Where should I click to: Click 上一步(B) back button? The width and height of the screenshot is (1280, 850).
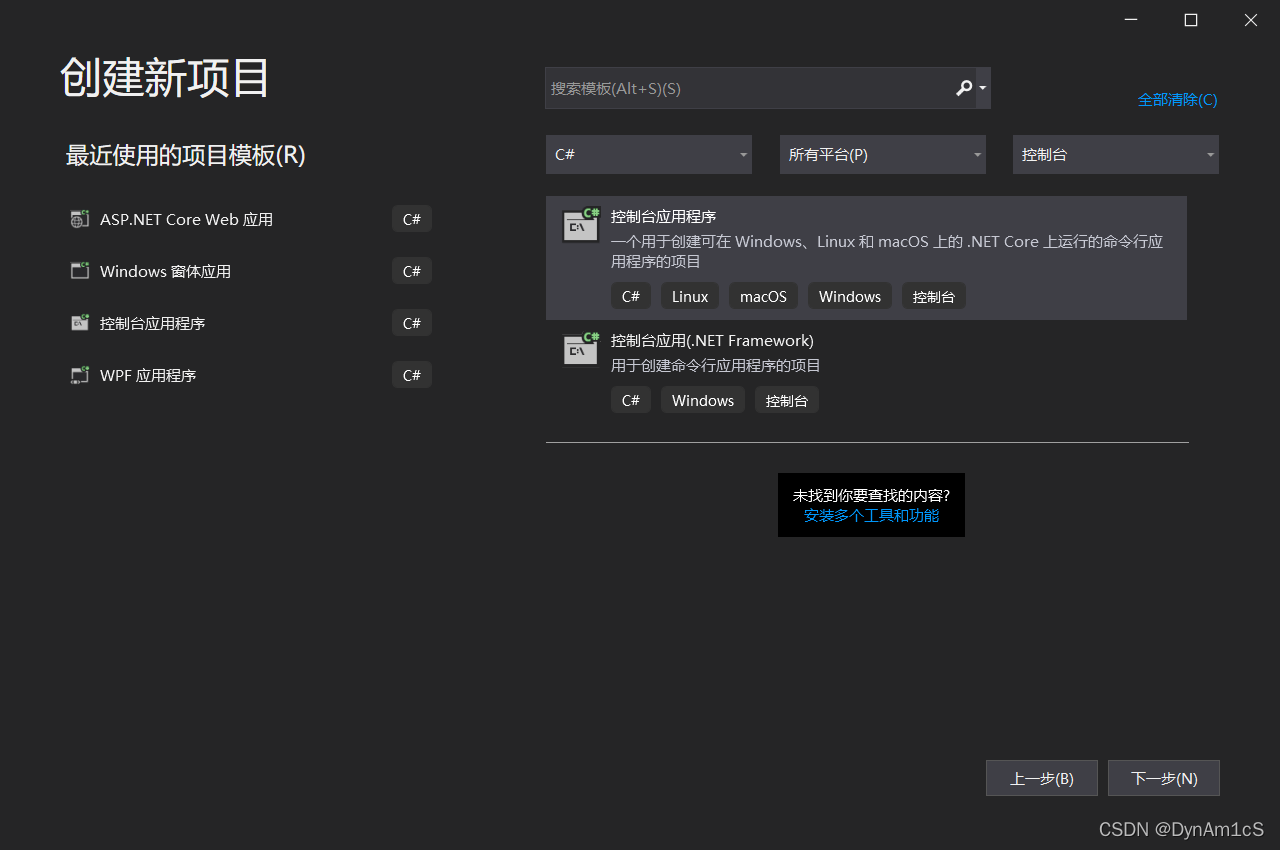(x=1042, y=778)
